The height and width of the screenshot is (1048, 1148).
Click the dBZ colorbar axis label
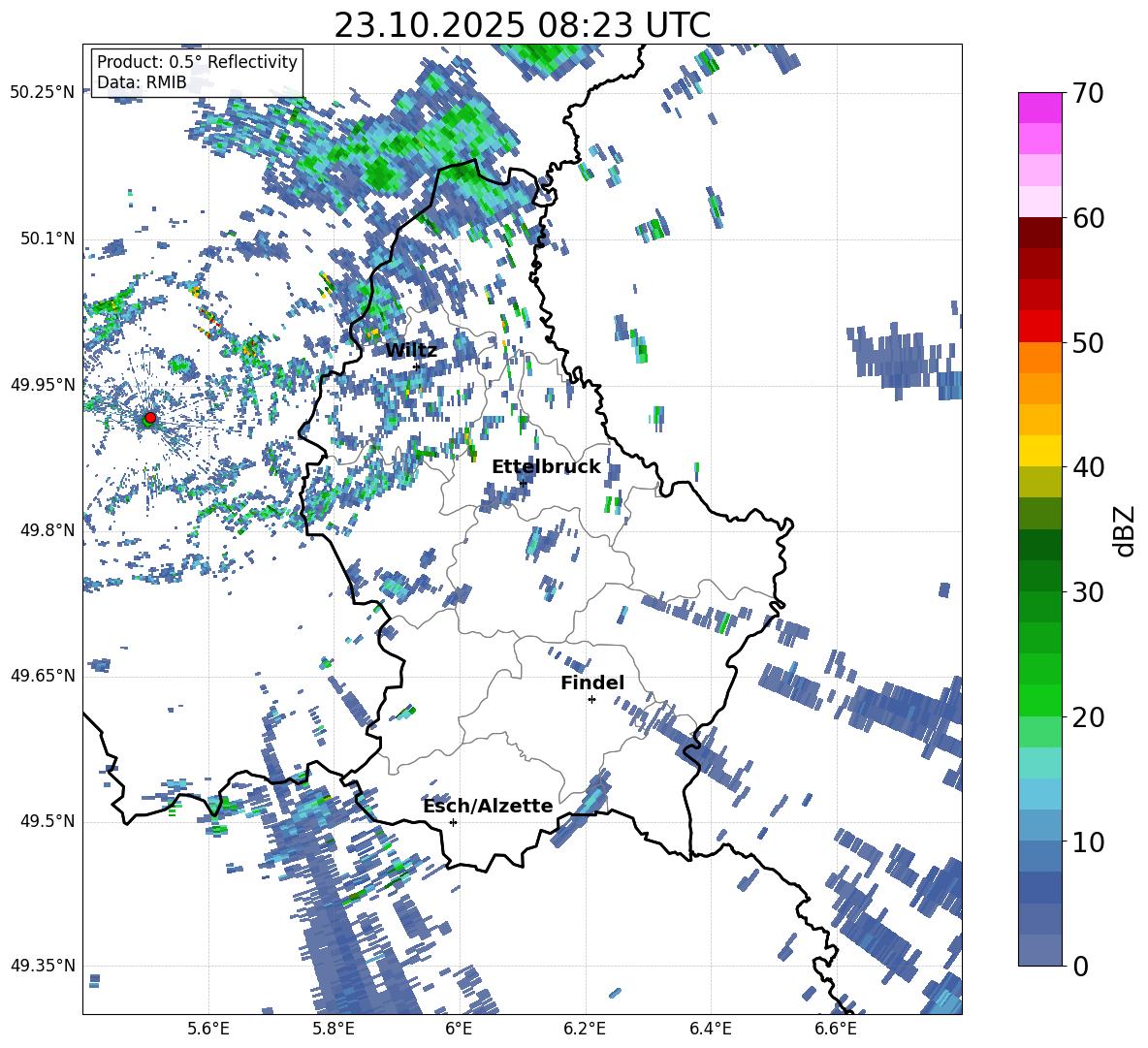(x=1125, y=530)
